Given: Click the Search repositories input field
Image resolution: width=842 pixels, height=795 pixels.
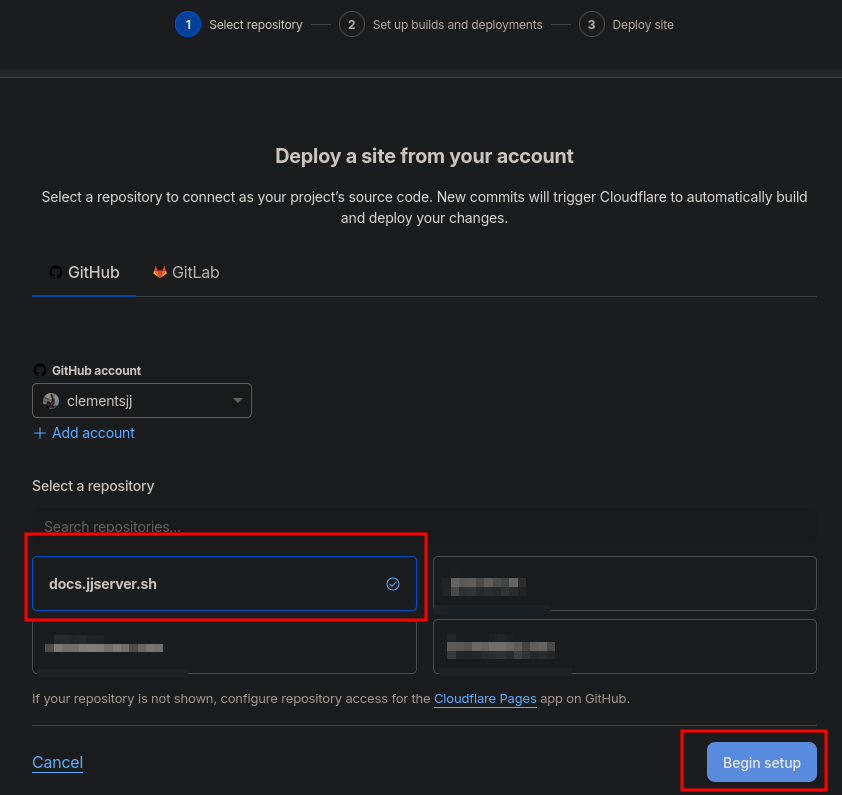Looking at the screenshot, I should pyautogui.click(x=424, y=526).
